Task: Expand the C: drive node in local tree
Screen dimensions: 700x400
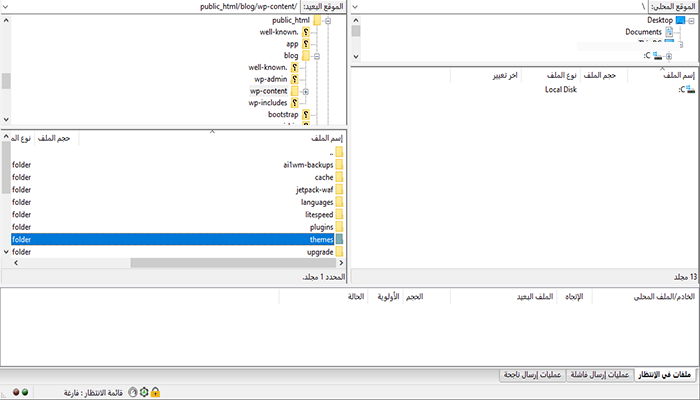Action: tap(668, 56)
